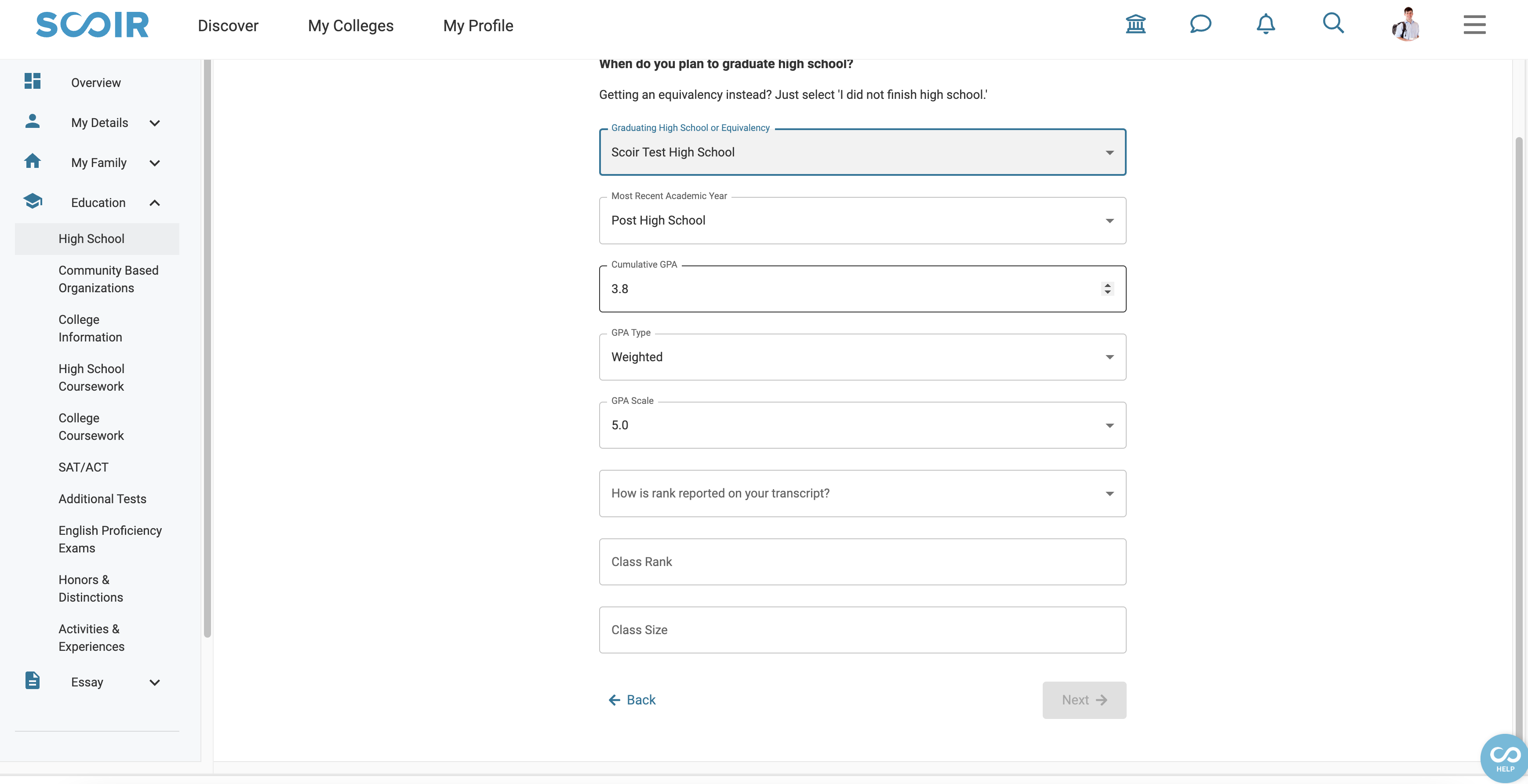Click the Cumulative GPA stepper arrows
The image size is (1528, 784).
click(x=1107, y=289)
